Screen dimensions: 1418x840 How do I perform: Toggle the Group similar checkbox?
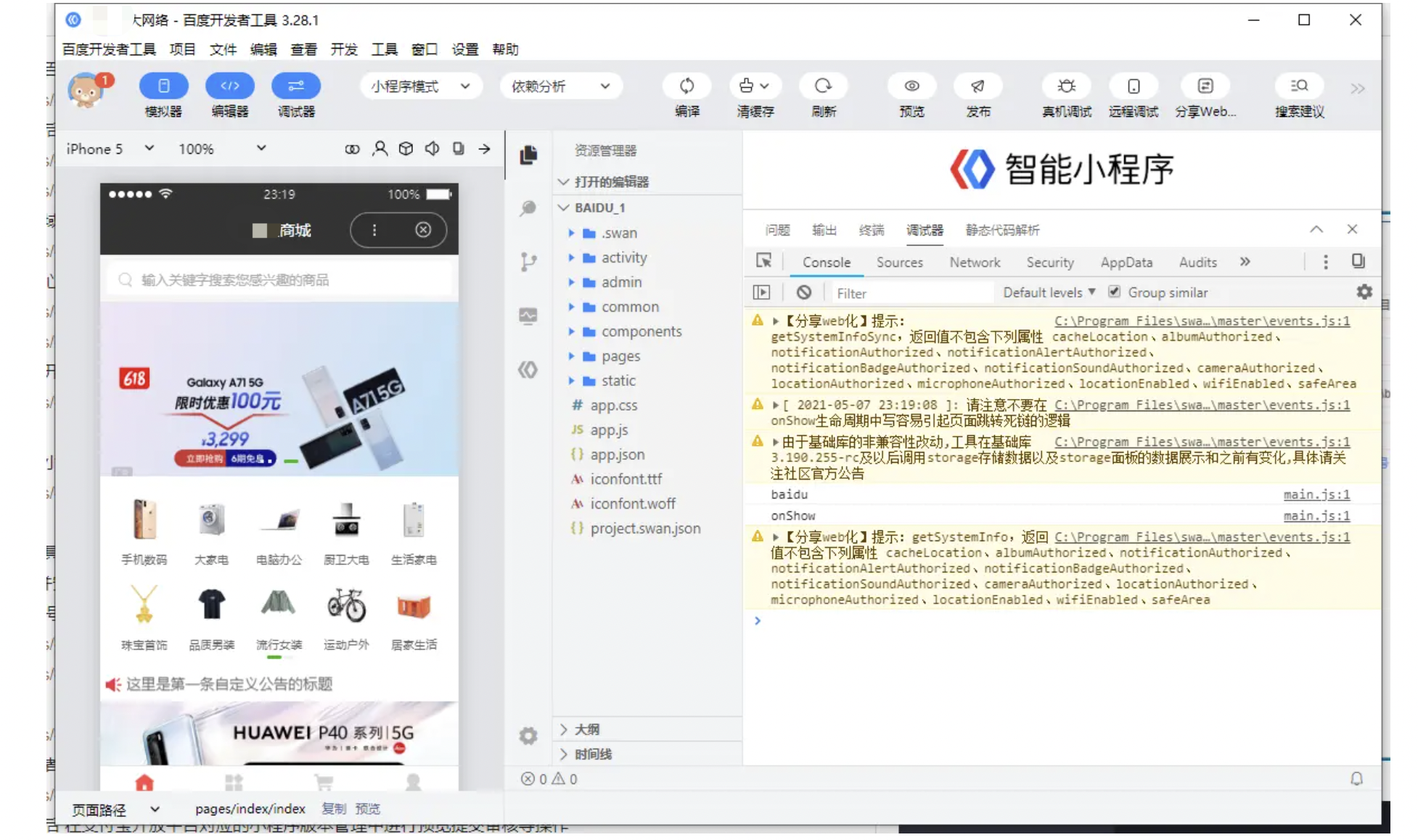tap(1114, 292)
